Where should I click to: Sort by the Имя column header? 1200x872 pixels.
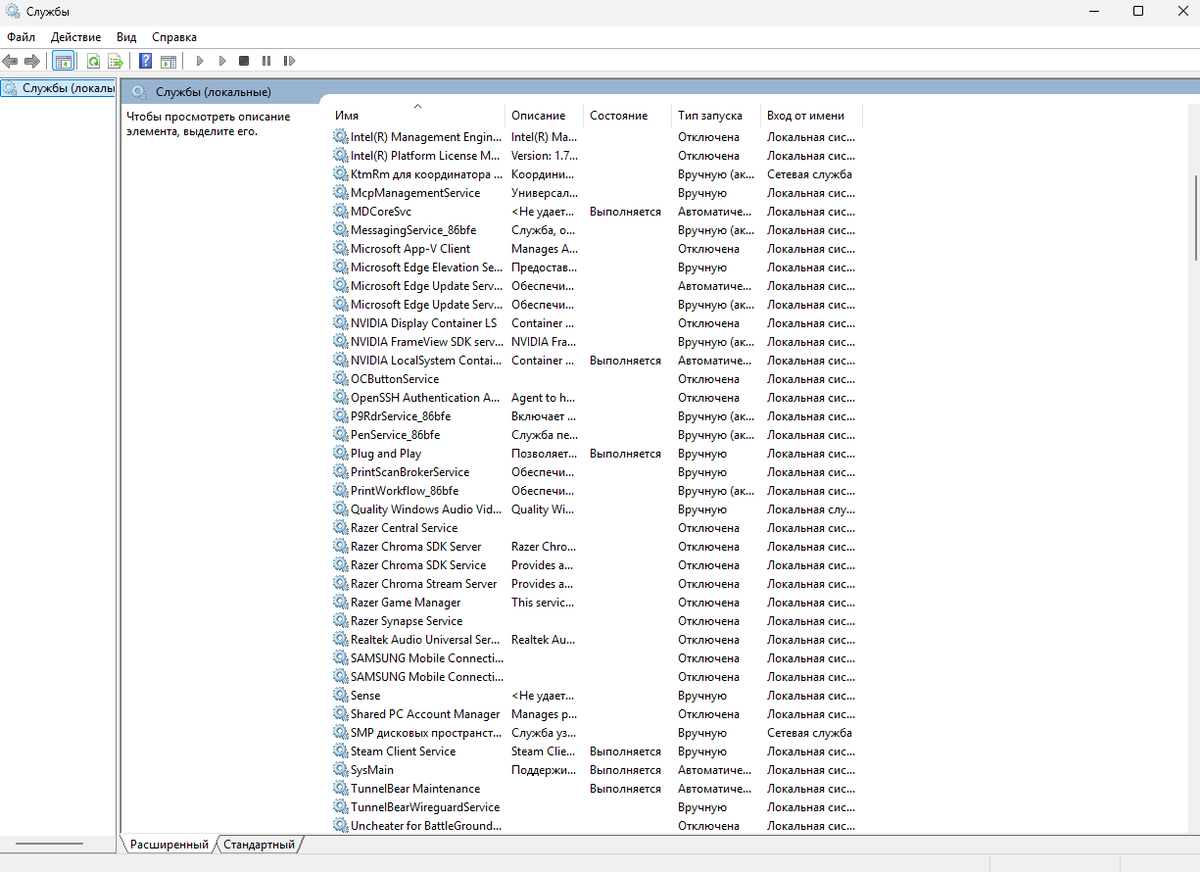click(417, 115)
